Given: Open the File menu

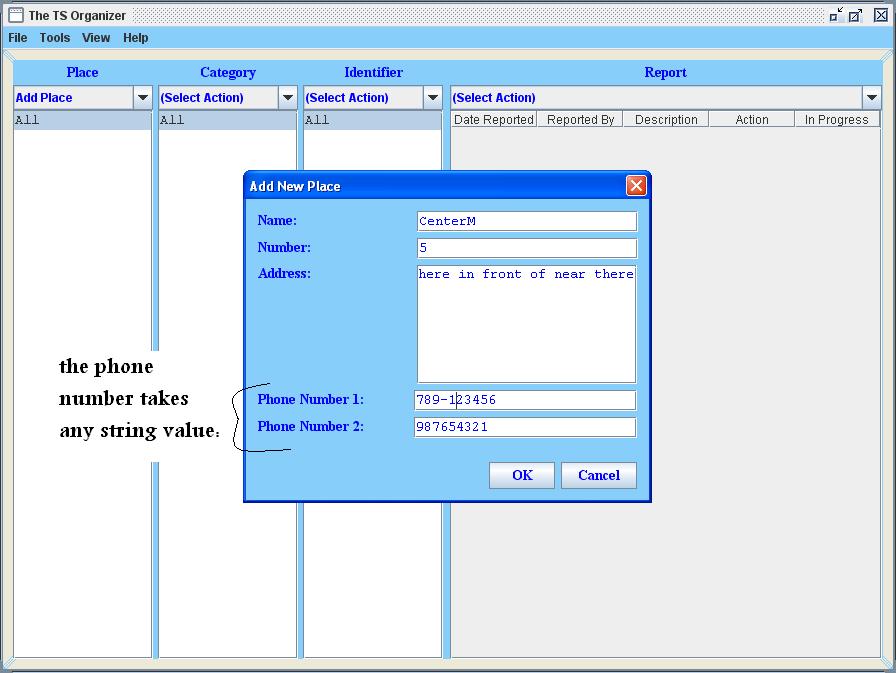Looking at the screenshot, I should 18,38.
